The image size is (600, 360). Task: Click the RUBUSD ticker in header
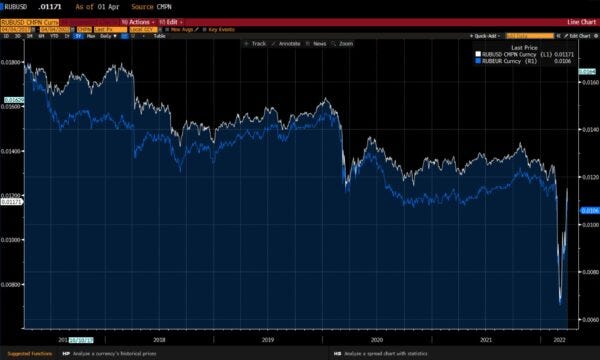click(16, 7)
